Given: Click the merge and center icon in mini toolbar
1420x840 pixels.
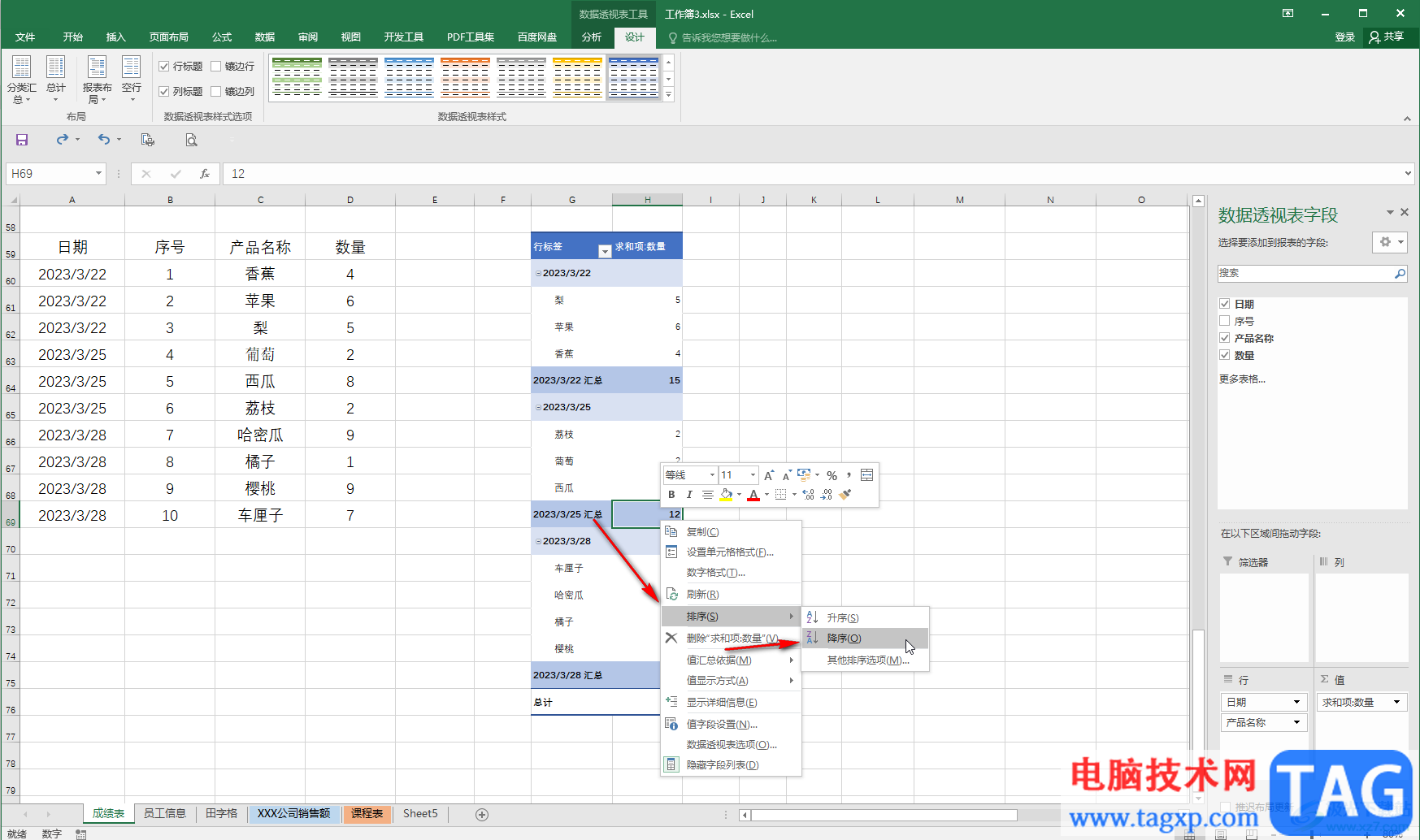Looking at the screenshot, I should point(867,475).
